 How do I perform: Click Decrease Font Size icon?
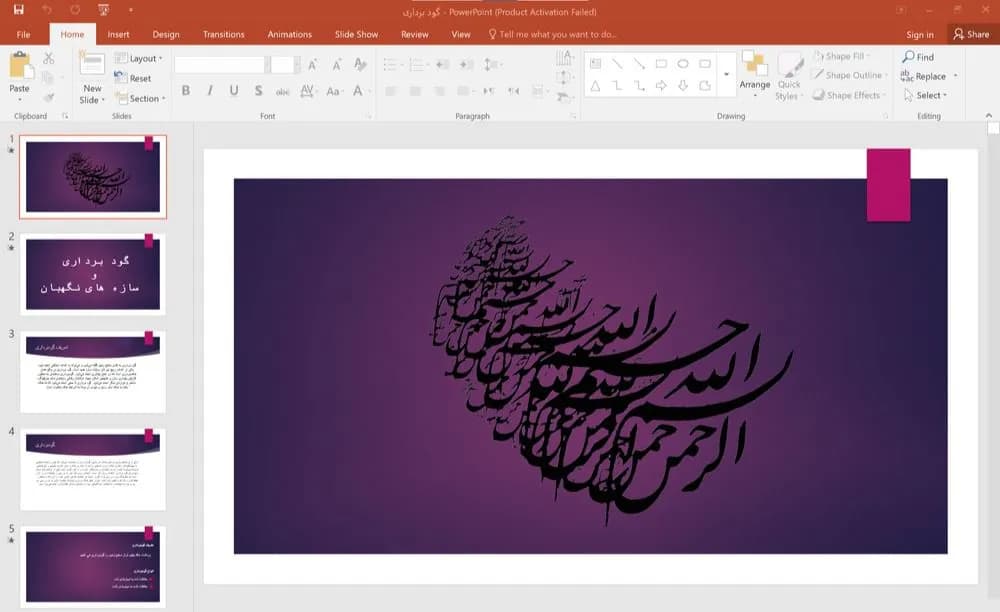(x=336, y=64)
